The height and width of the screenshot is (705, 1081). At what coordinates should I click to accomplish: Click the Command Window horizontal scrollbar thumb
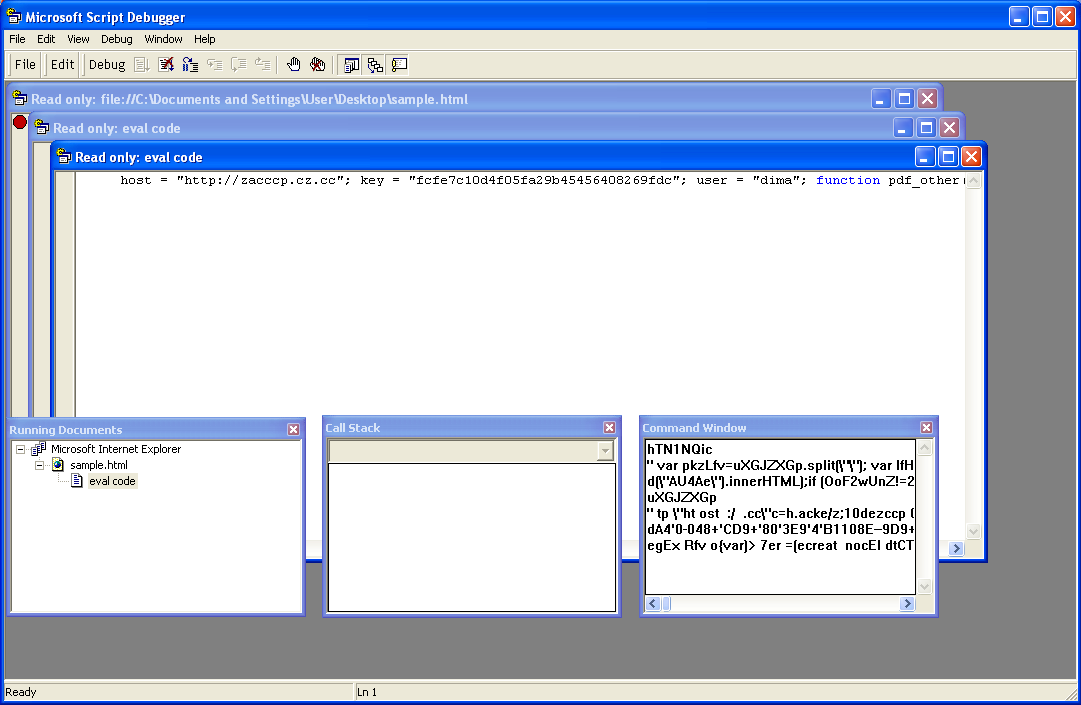[x=666, y=604]
